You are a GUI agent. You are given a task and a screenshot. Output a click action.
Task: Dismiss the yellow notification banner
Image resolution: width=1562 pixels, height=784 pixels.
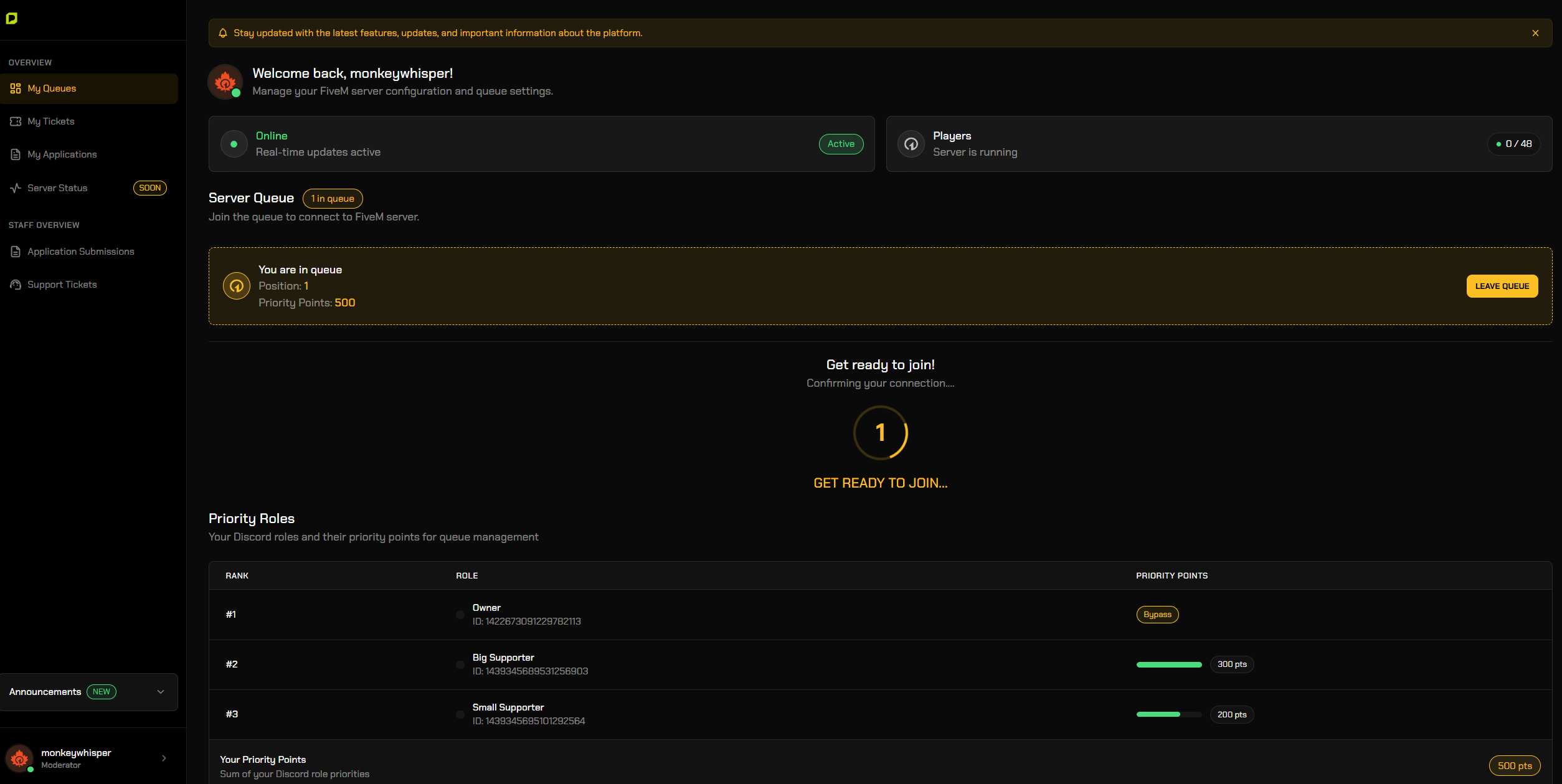tap(1535, 33)
